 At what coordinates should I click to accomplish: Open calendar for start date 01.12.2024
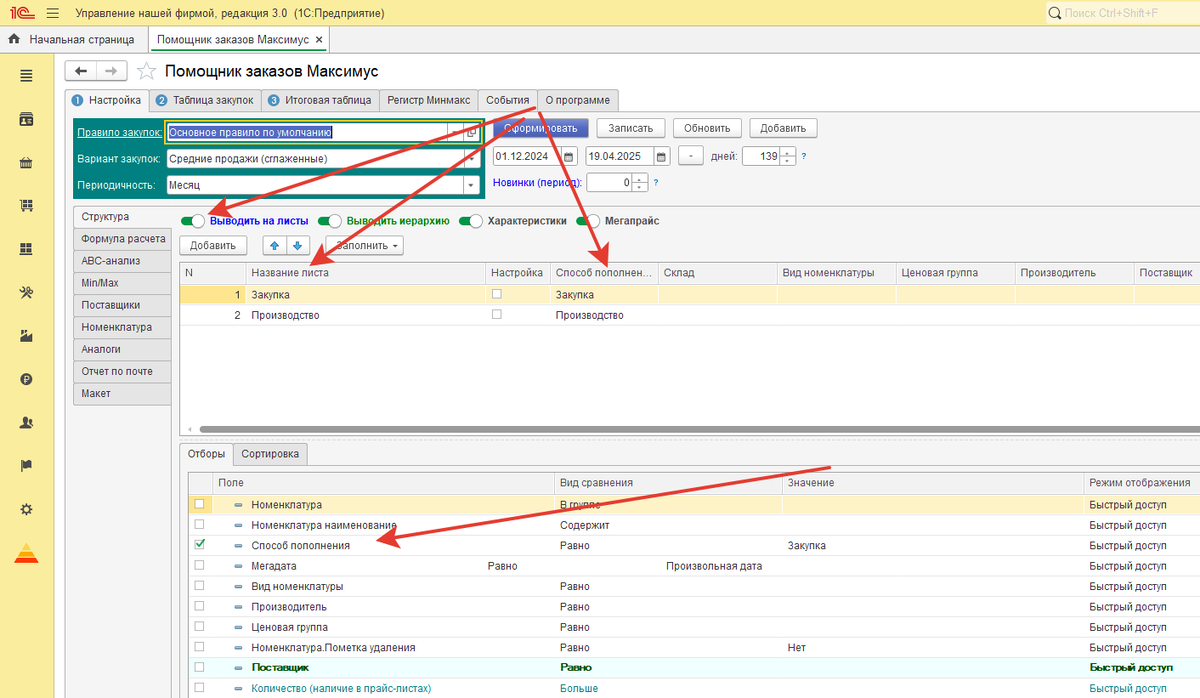[569, 157]
